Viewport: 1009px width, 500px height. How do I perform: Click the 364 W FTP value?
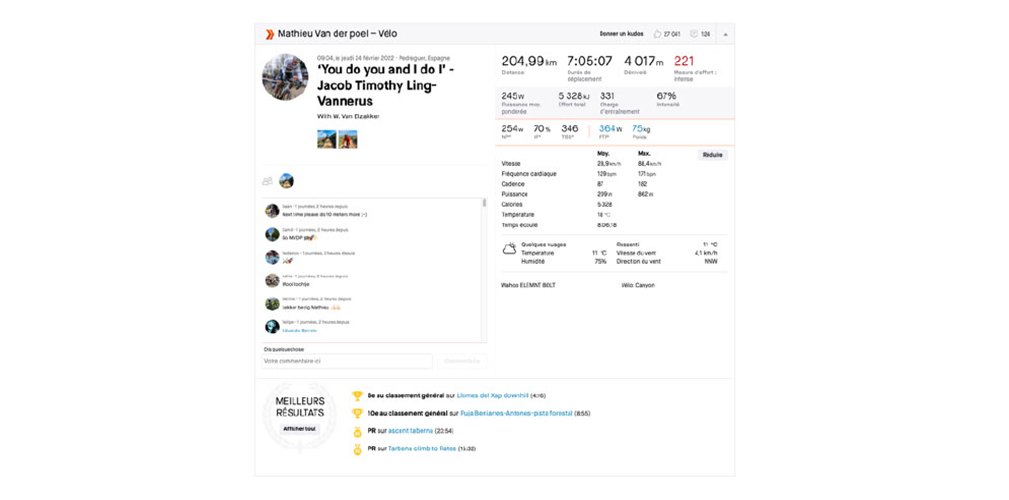(x=609, y=128)
